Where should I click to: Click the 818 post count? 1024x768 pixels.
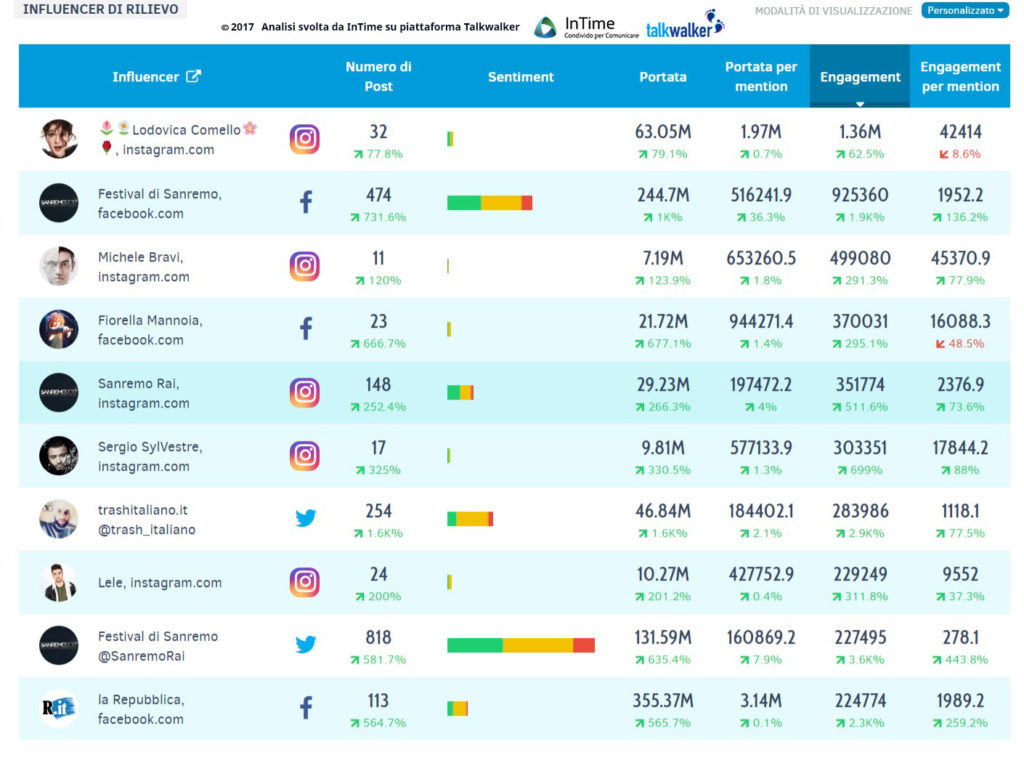pos(378,637)
